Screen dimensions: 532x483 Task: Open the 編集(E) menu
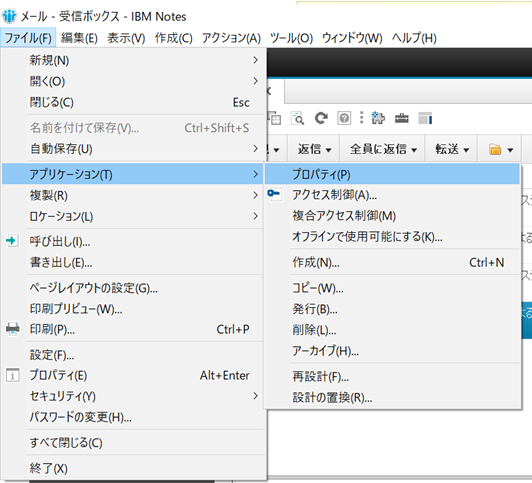click(79, 38)
